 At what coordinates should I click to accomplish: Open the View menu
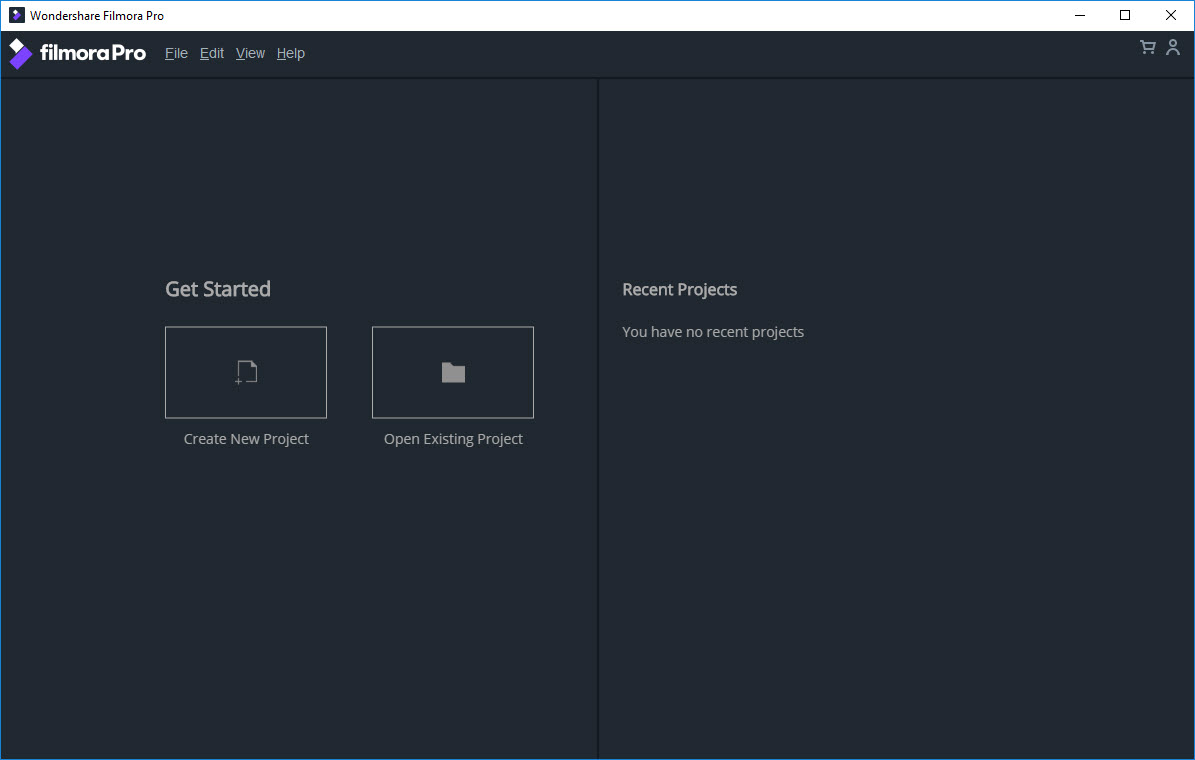click(x=250, y=53)
